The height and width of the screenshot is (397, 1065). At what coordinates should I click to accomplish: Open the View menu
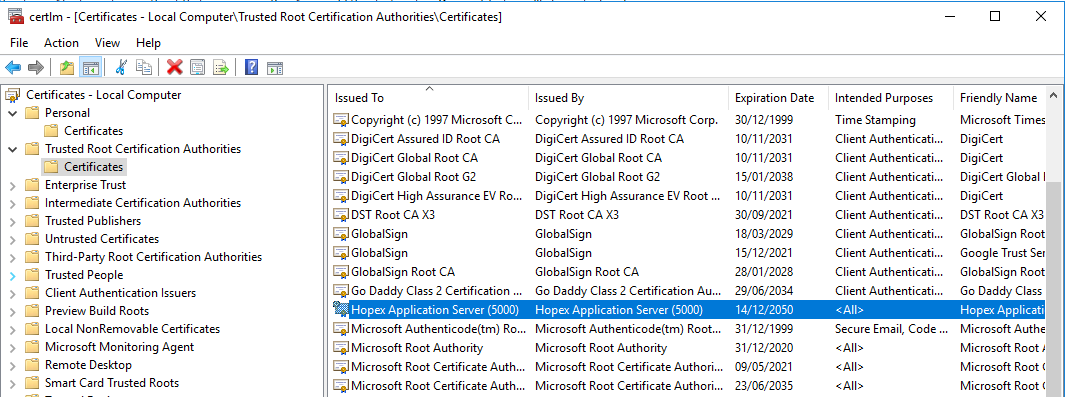(x=107, y=43)
